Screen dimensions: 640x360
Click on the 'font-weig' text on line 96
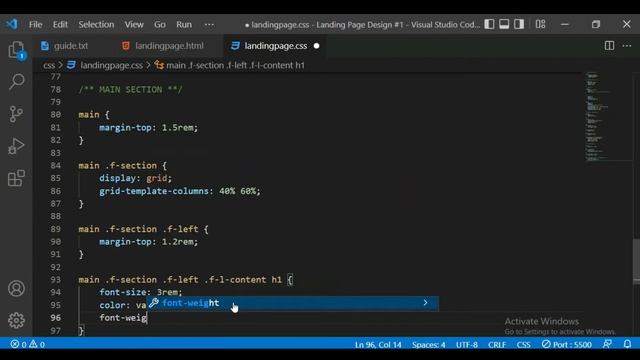123,318
